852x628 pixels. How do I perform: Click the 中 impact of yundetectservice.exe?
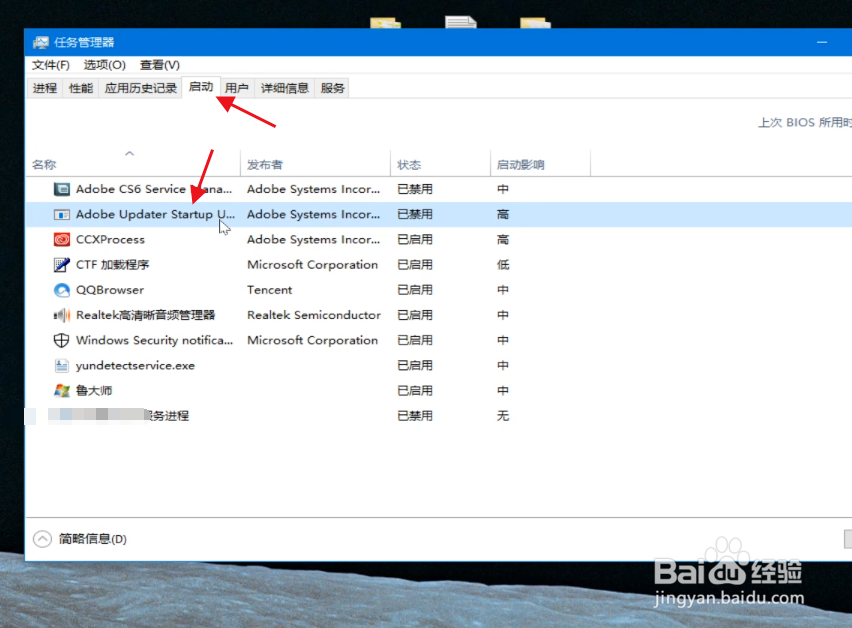click(x=503, y=366)
